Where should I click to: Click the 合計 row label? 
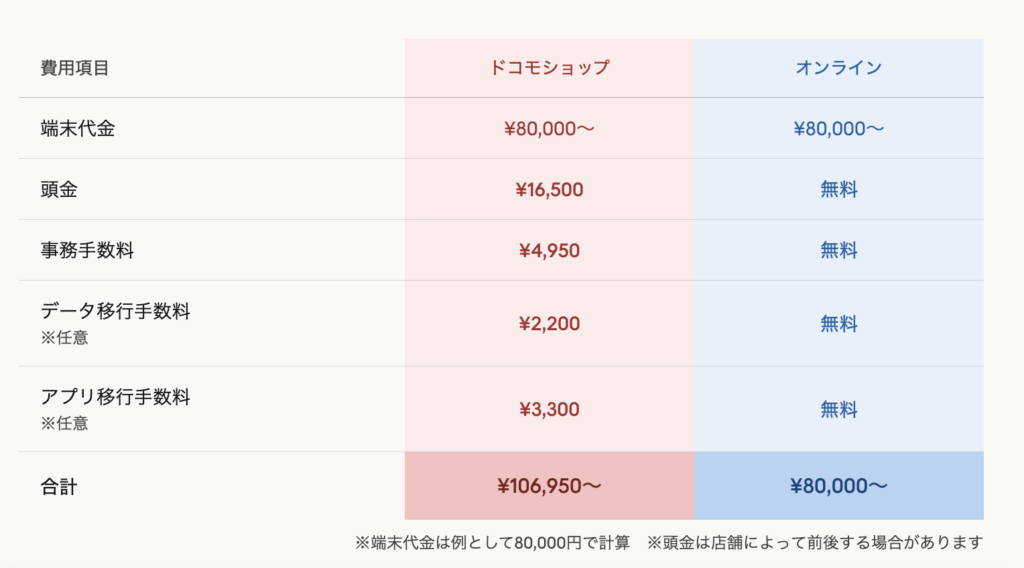point(59,487)
